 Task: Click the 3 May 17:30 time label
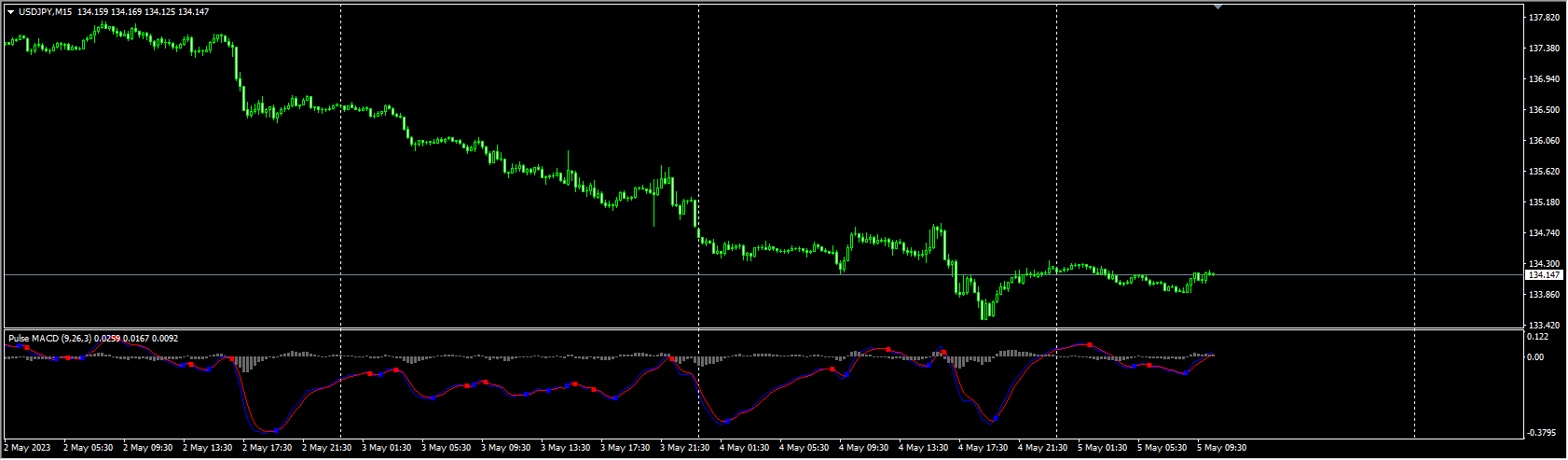(626, 448)
